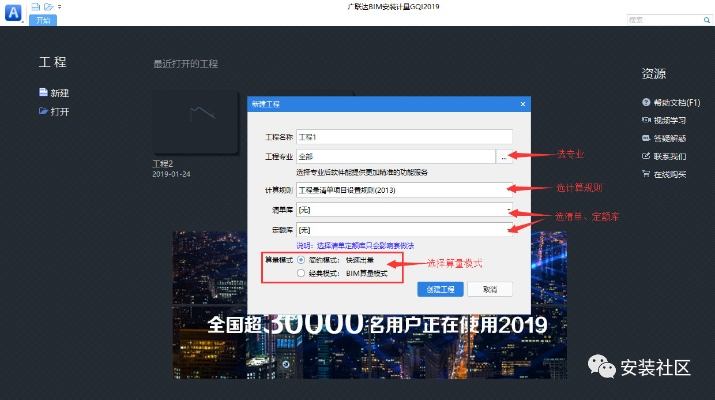Open the 计算规则 dropdown
715x400 pixels.
404,190
